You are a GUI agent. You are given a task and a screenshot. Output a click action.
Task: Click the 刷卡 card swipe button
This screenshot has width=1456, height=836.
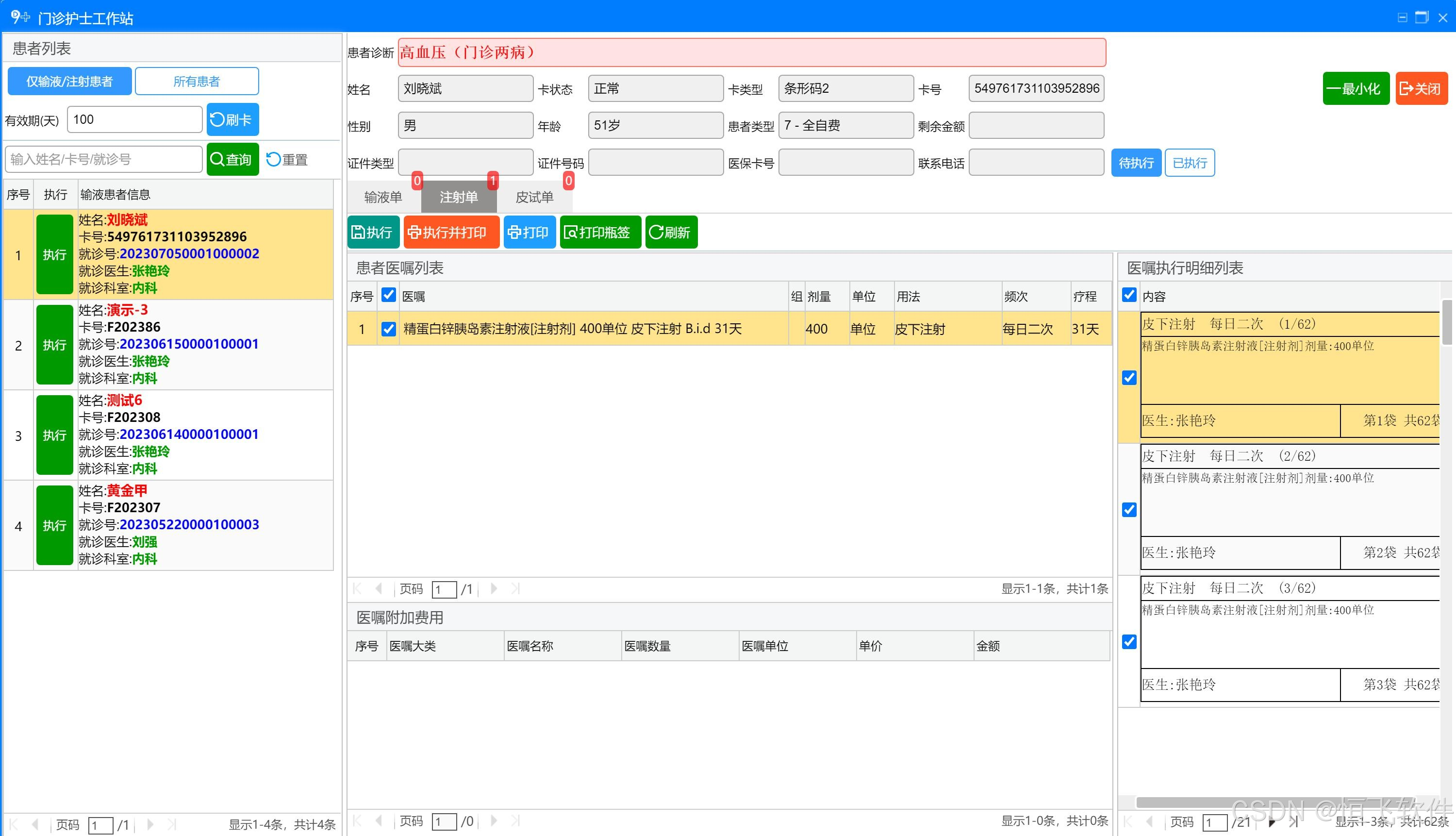tap(232, 119)
